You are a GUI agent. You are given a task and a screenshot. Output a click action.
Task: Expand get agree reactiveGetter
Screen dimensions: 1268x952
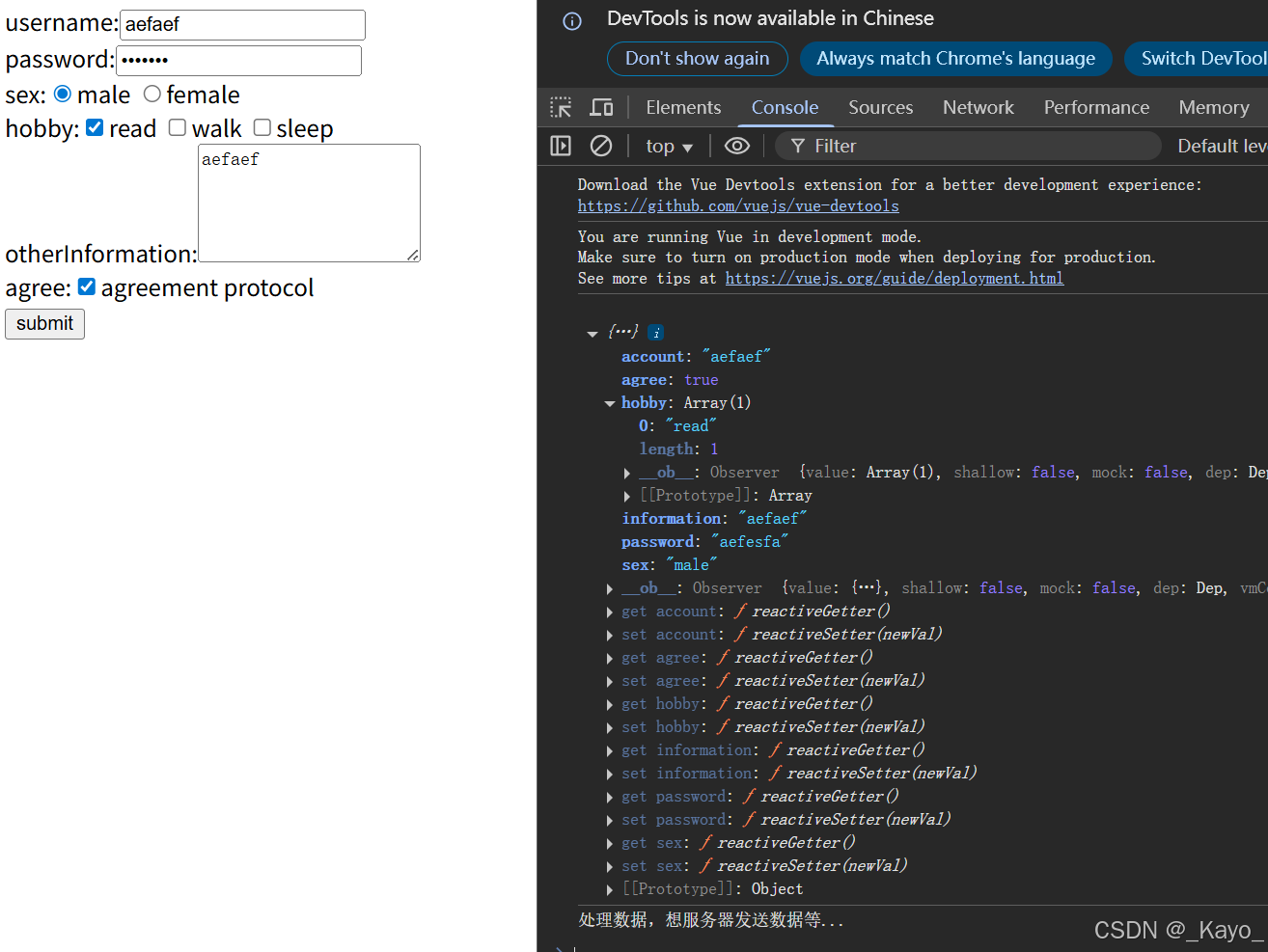[610, 658]
